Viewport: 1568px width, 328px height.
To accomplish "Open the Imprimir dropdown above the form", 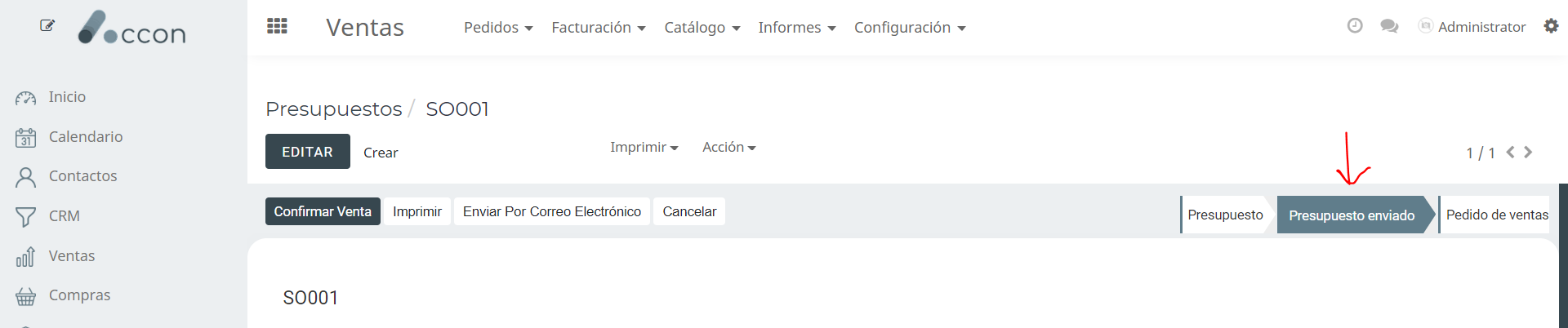I will pos(644,147).
